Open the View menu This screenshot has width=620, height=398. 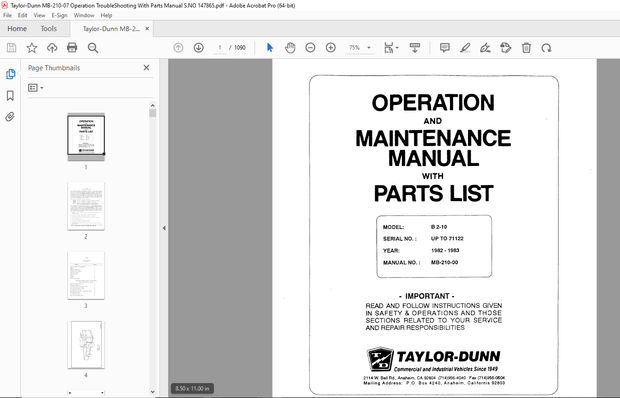coord(39,15)
